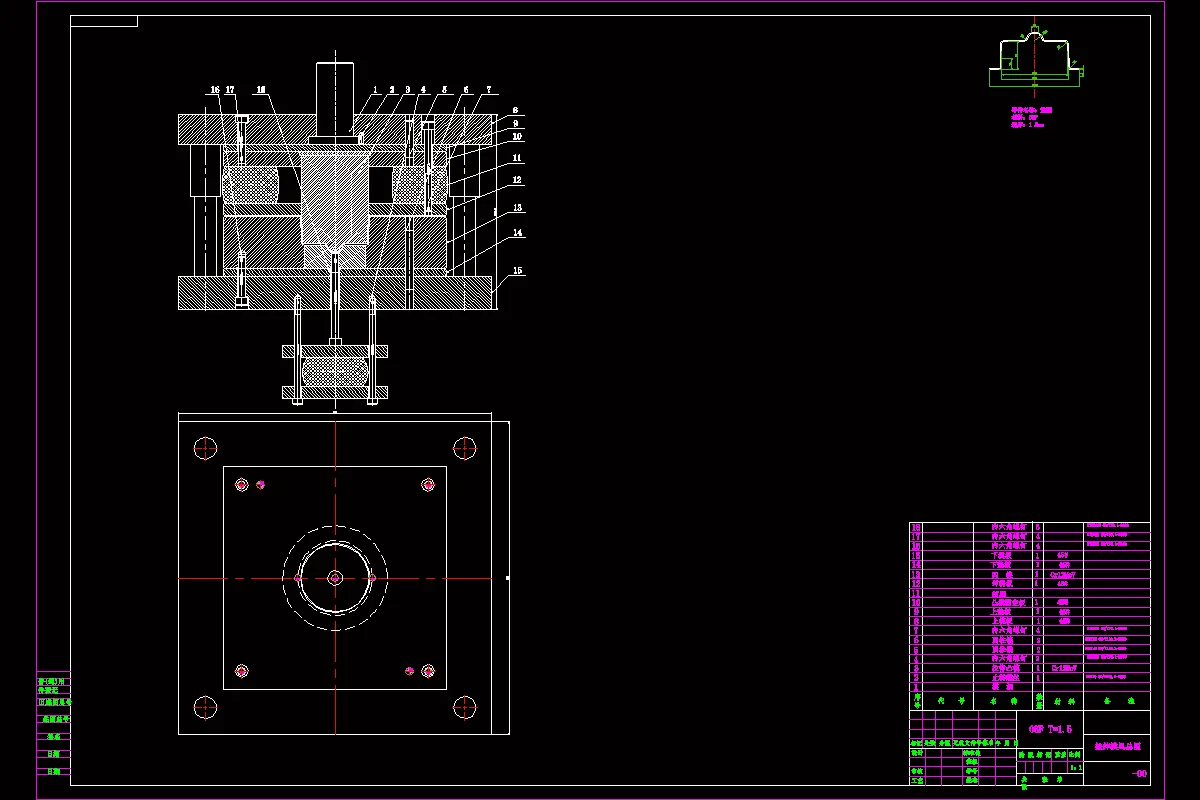Select the rubber cushion block below the lower die
Image resolution: width=1200 pixels, height=800 pixels.
coord(335,374)
